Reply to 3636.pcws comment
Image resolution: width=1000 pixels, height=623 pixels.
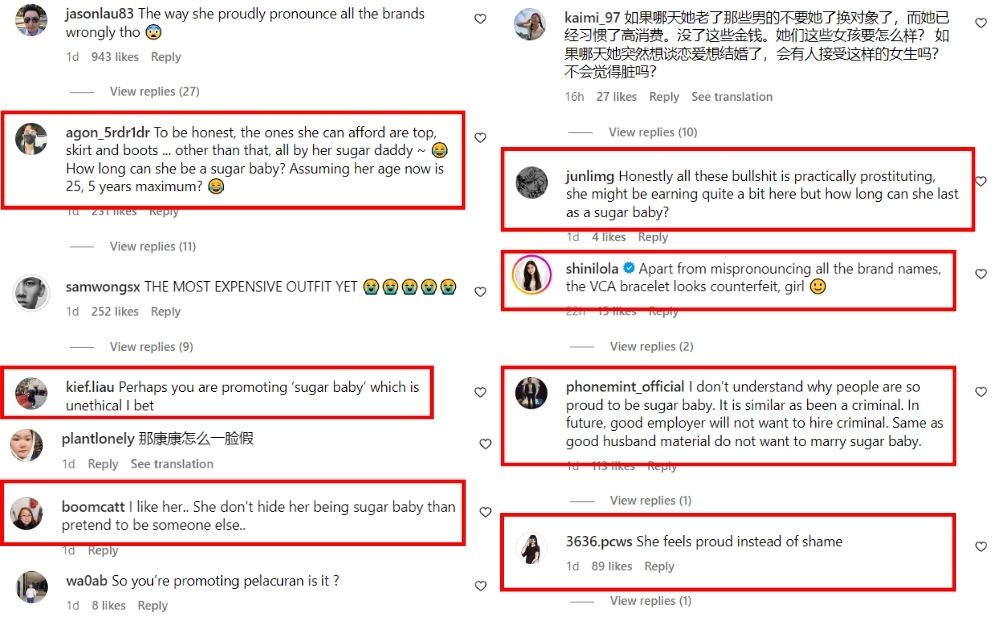pos(659,566)
